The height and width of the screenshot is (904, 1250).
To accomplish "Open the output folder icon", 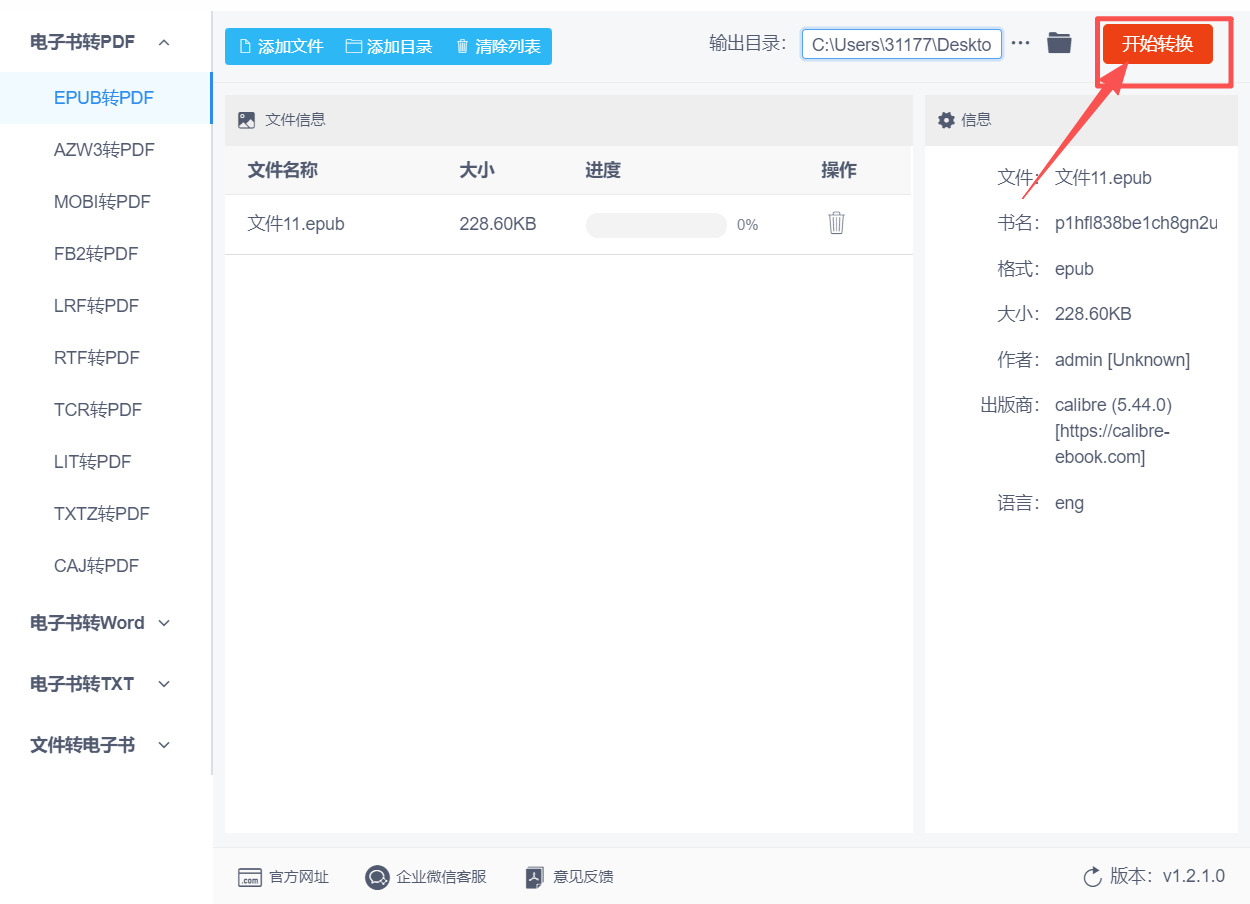I will [x=1059, y=43].
